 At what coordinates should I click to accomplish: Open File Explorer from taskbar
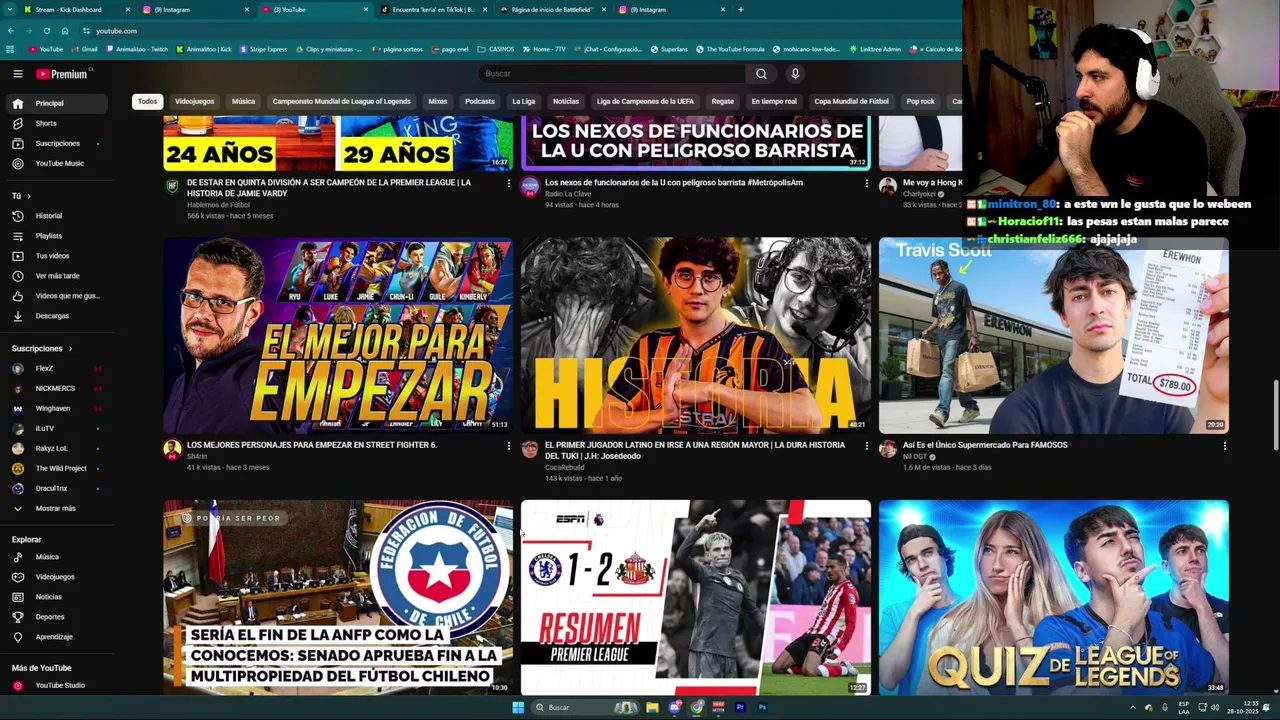(x=652, y=707)
